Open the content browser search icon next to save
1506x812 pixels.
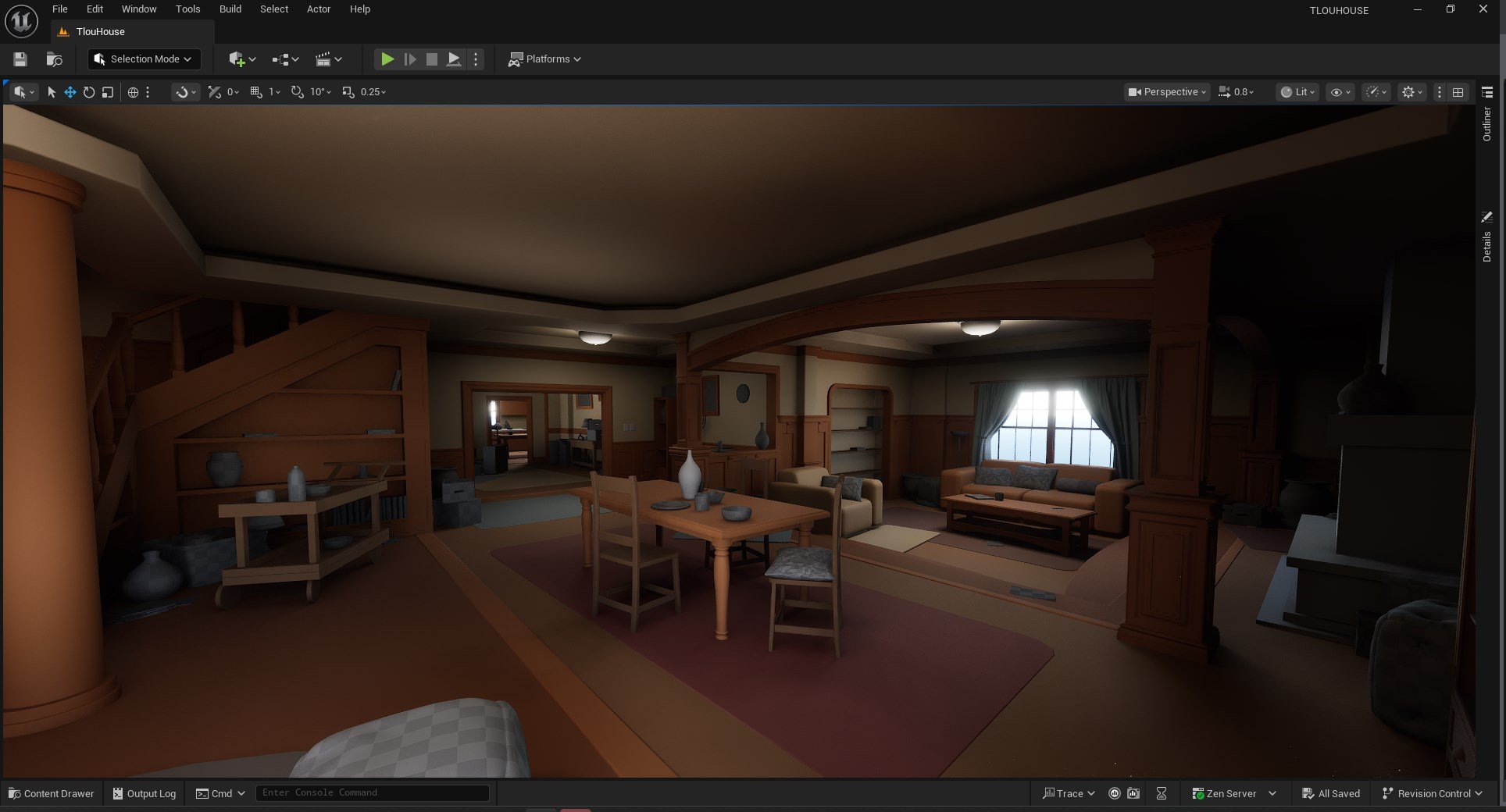pos(54,59)
